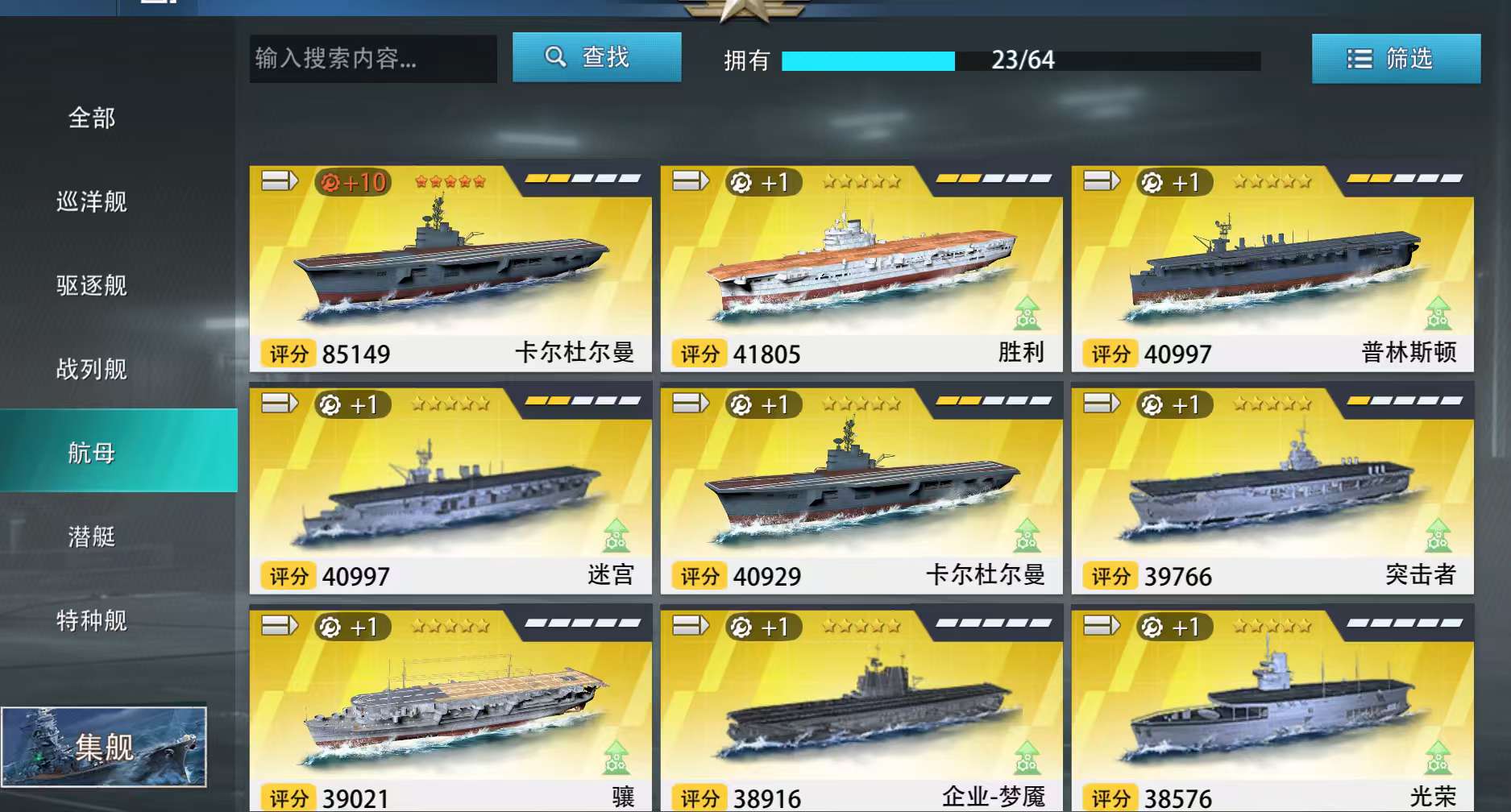This screenshot has width=1511, height=812.
Task: Open the 战列舰 category tab
Action: click(x=92, y=369)
